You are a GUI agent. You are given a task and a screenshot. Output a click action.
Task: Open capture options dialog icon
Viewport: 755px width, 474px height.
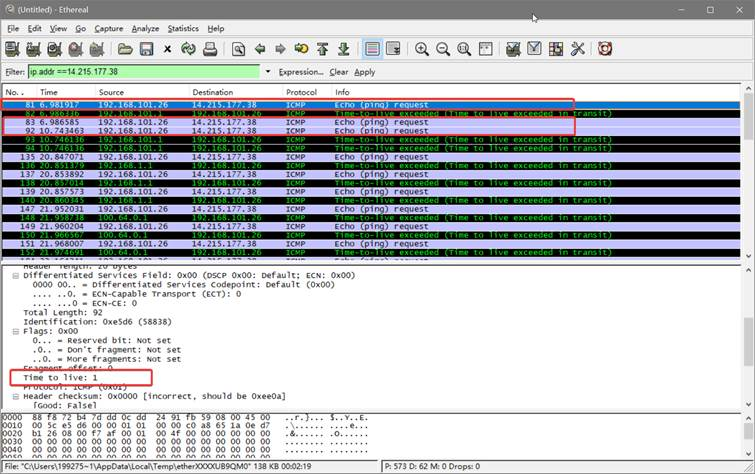tap(33, 49)
